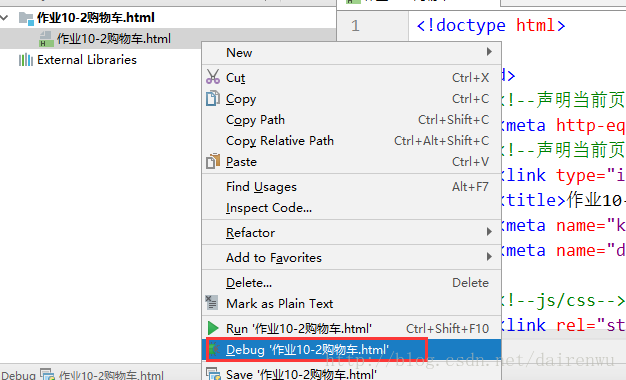Click the 'meta http-eq' code line
626x380 pixels.
coord(563,125)
